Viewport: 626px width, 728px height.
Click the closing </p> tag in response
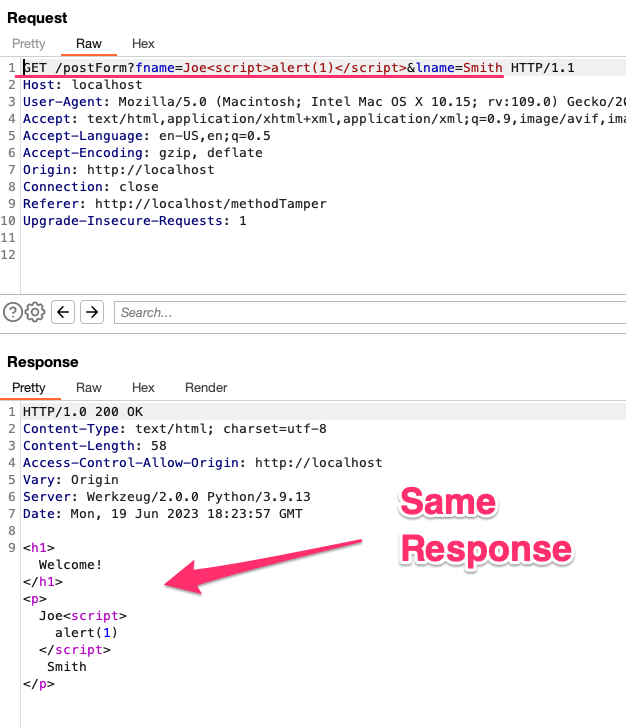pos(39,684)
